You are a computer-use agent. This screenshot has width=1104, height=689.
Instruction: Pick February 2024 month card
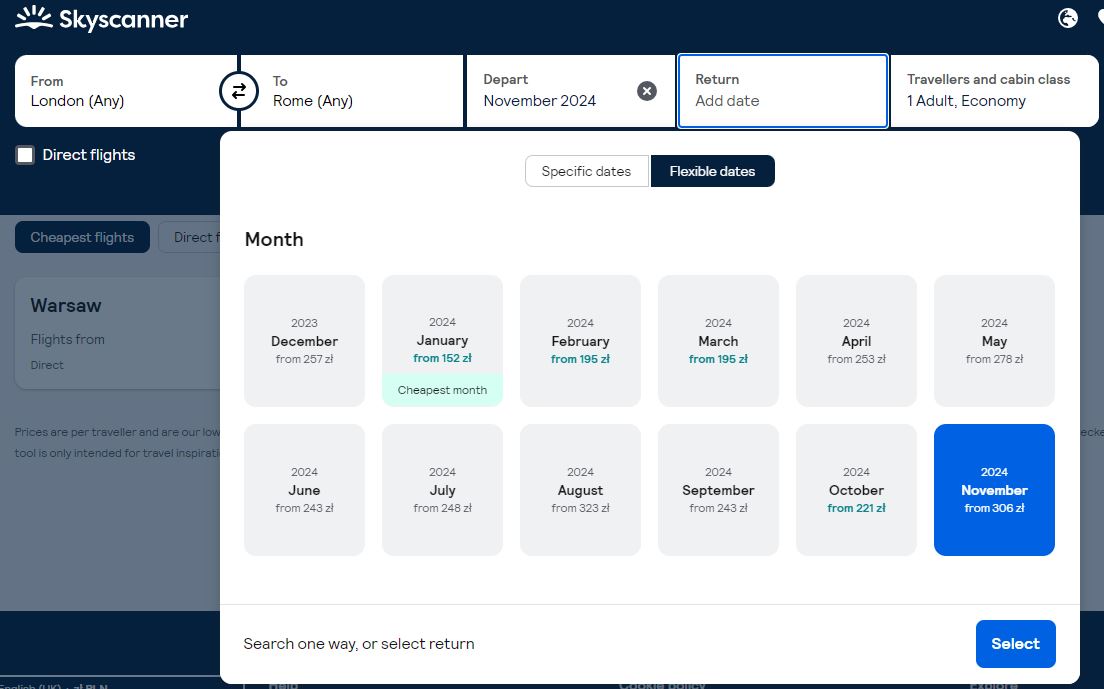pos(580,341)
